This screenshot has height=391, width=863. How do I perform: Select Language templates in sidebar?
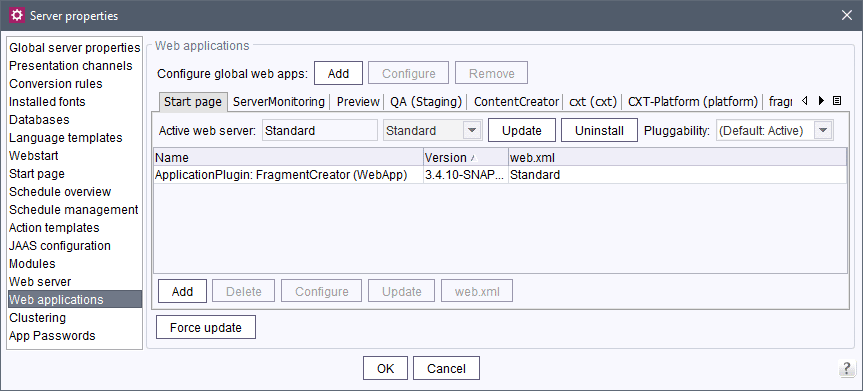tap(74, 138)
